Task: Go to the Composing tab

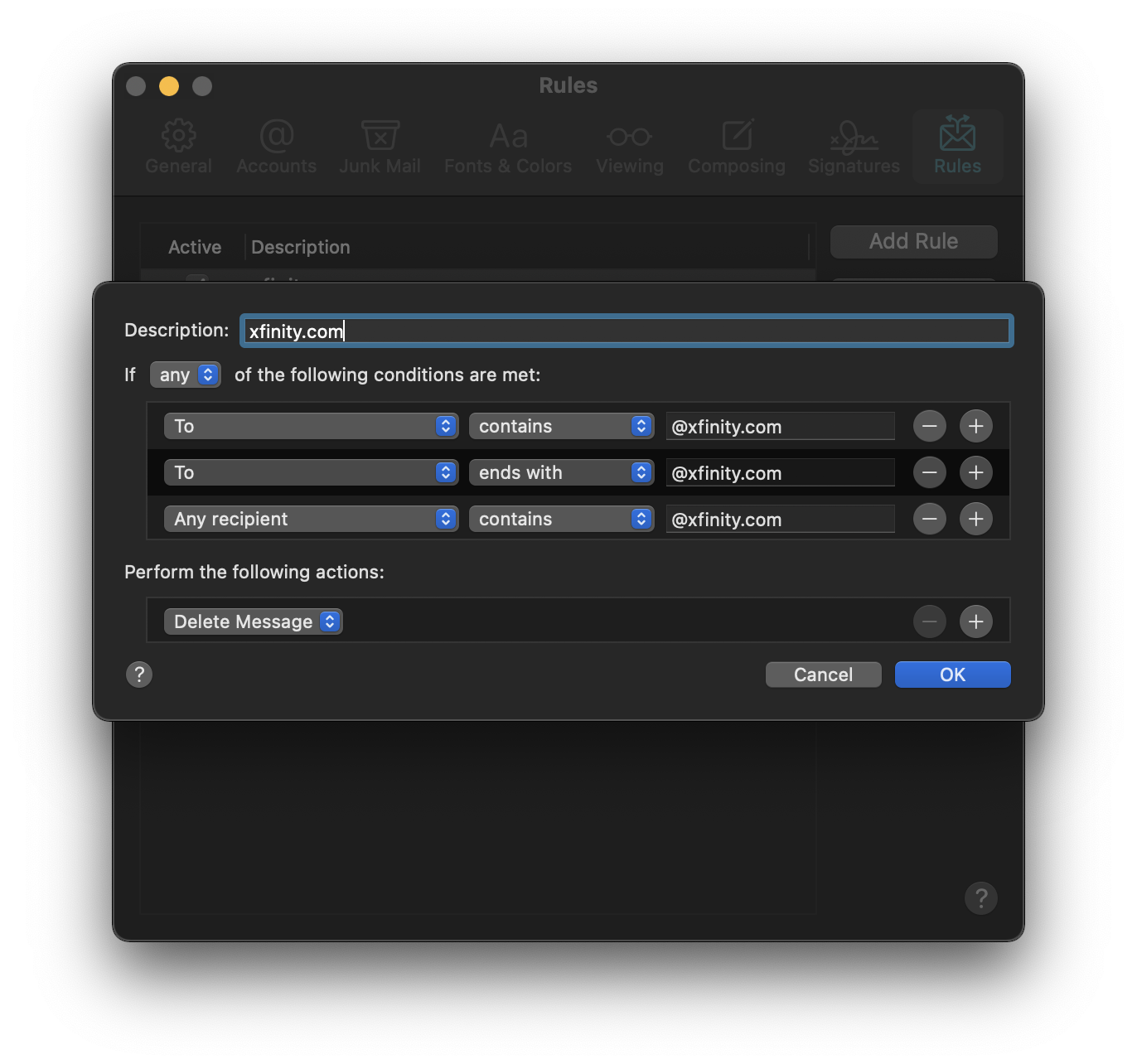Action: coord(737,147)
